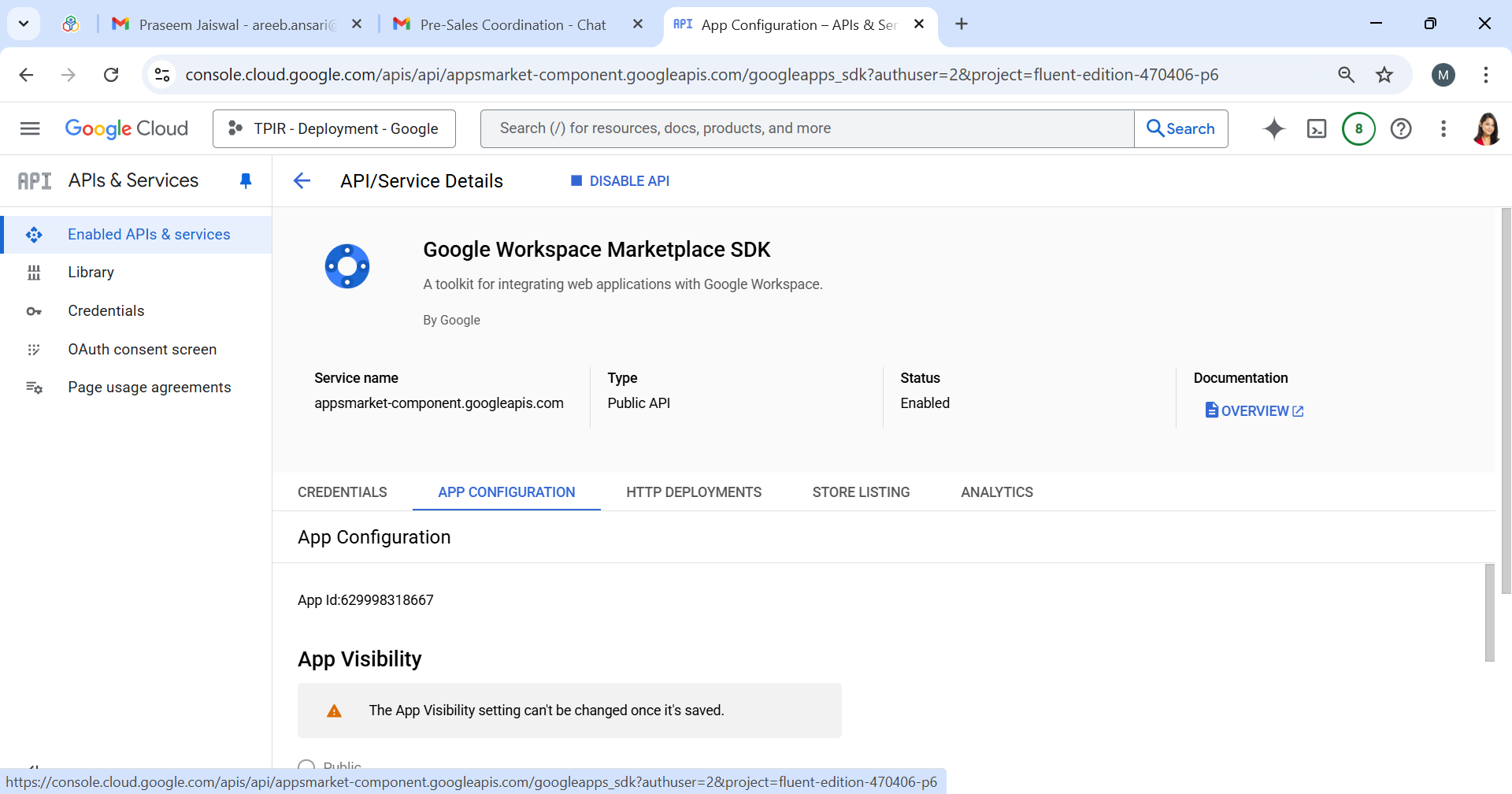This screenshot has width=1512, height=794.
Task: Unpin APIs & Services pin icon
Action: point(246,181)
